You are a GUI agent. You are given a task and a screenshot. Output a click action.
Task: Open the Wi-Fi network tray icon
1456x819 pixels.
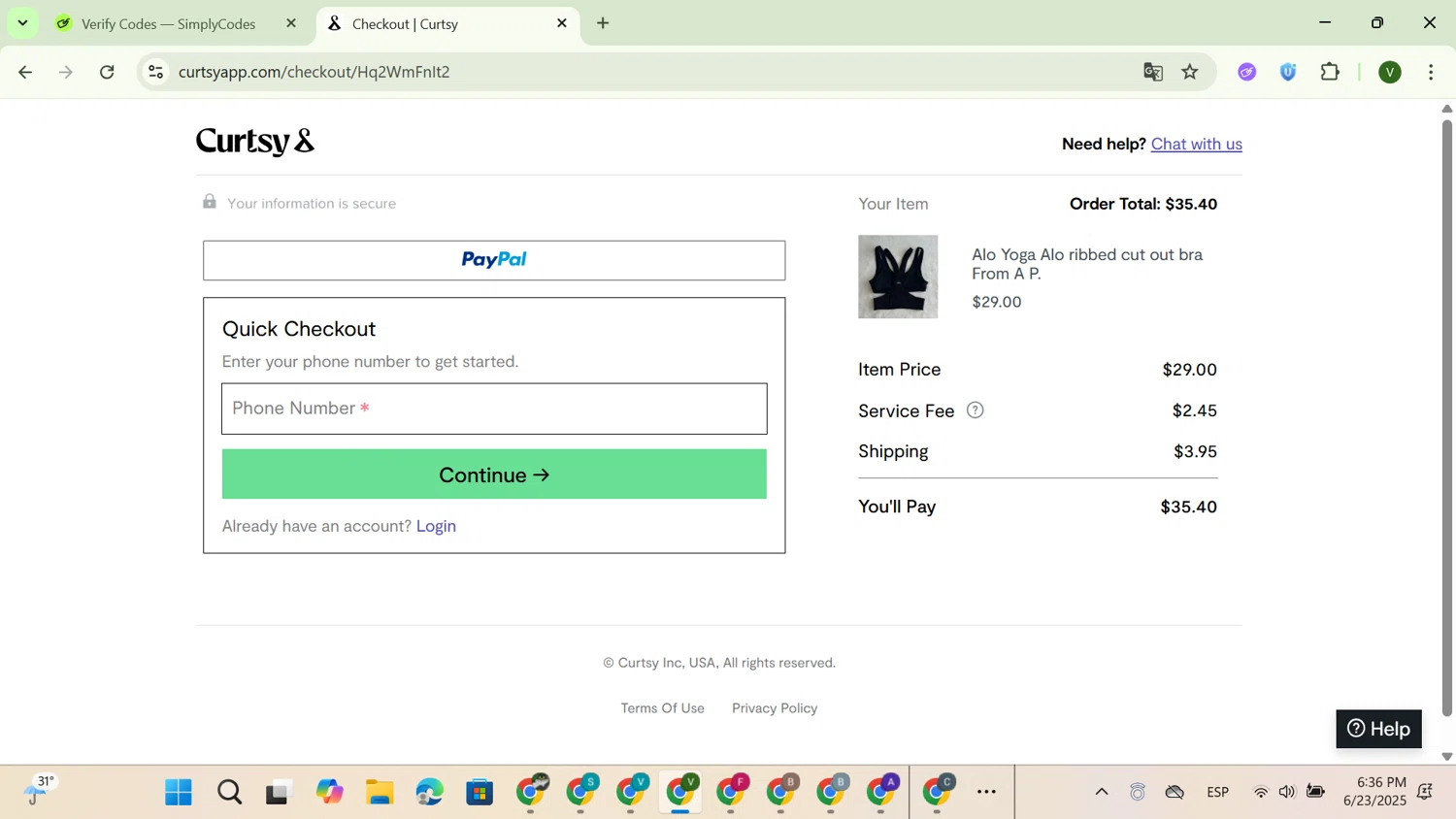tap(1261, 793)
